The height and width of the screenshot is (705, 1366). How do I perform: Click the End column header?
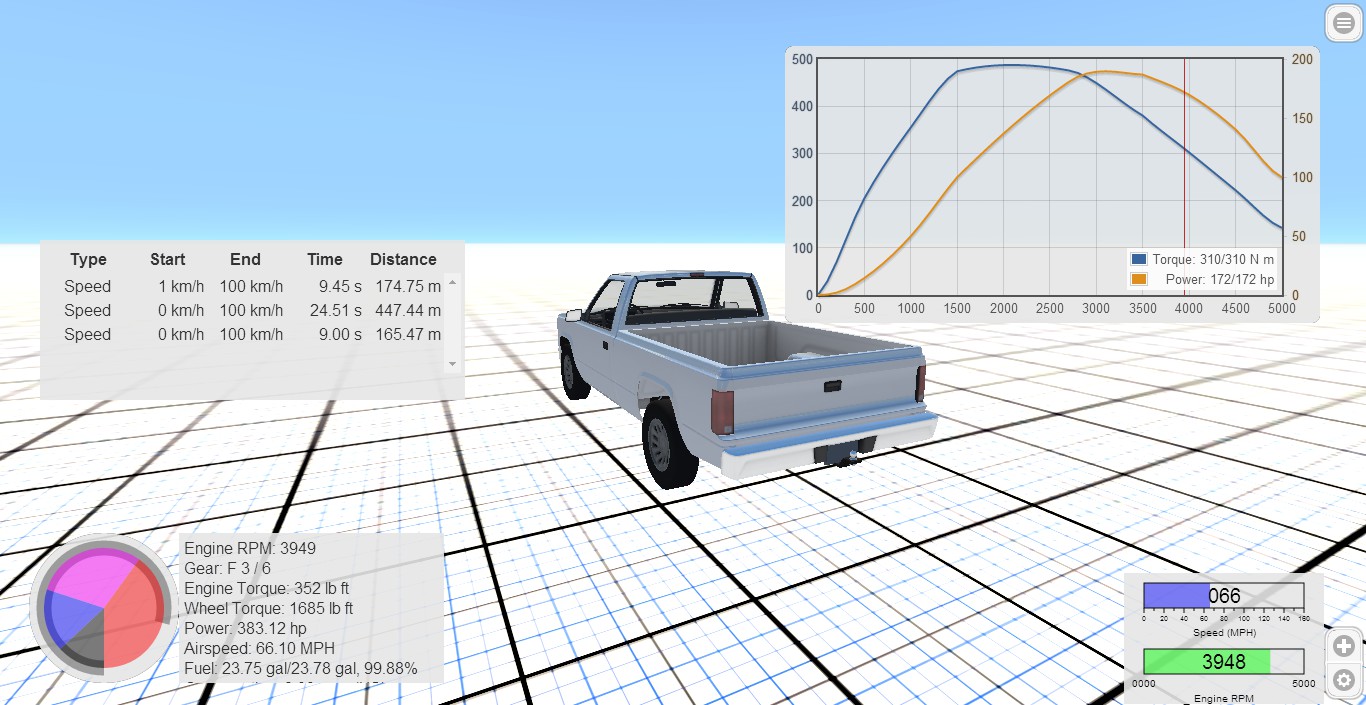tap(245, 259)
